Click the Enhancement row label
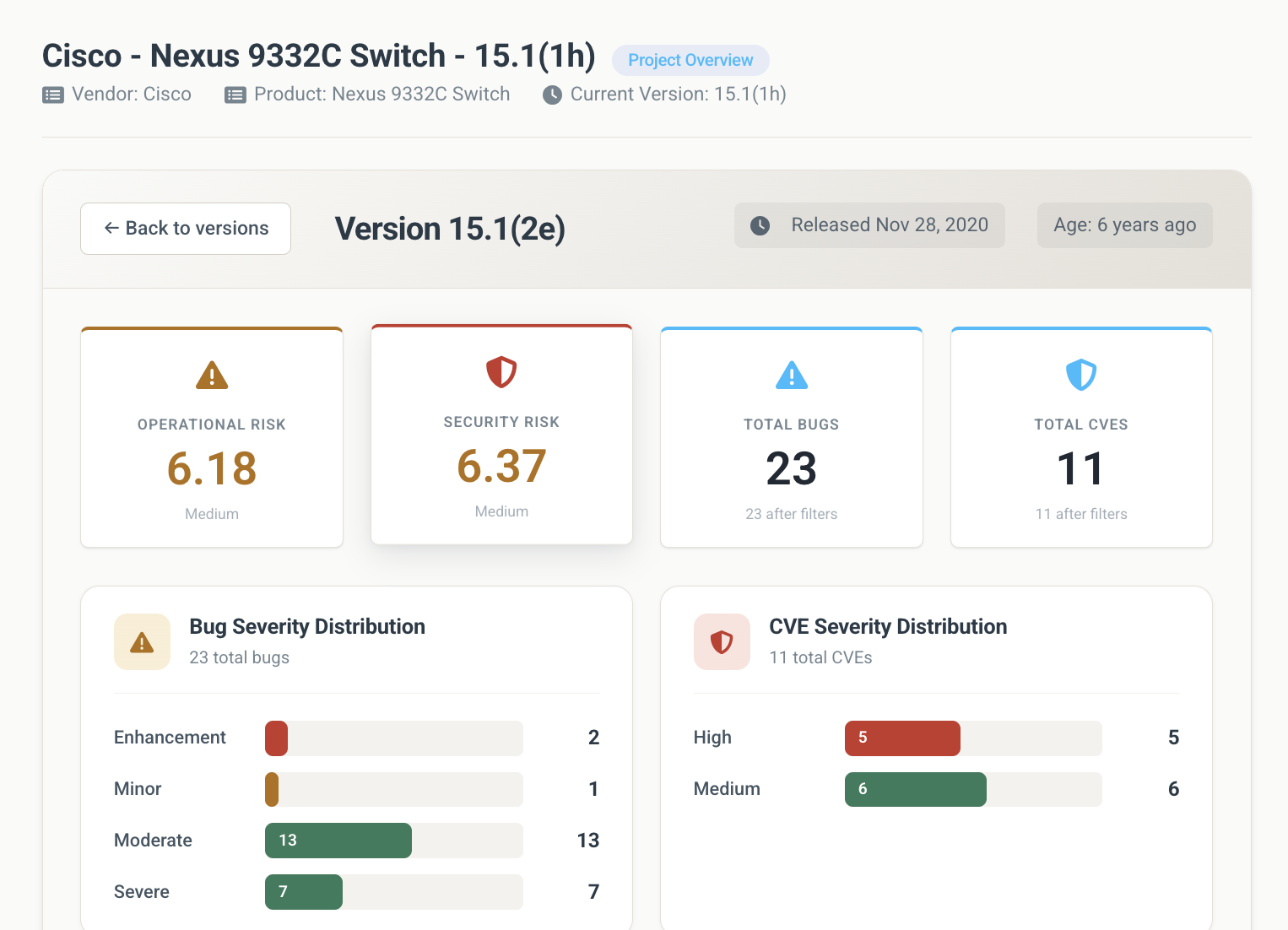The image size is (1288, 930). click(170, 738)
